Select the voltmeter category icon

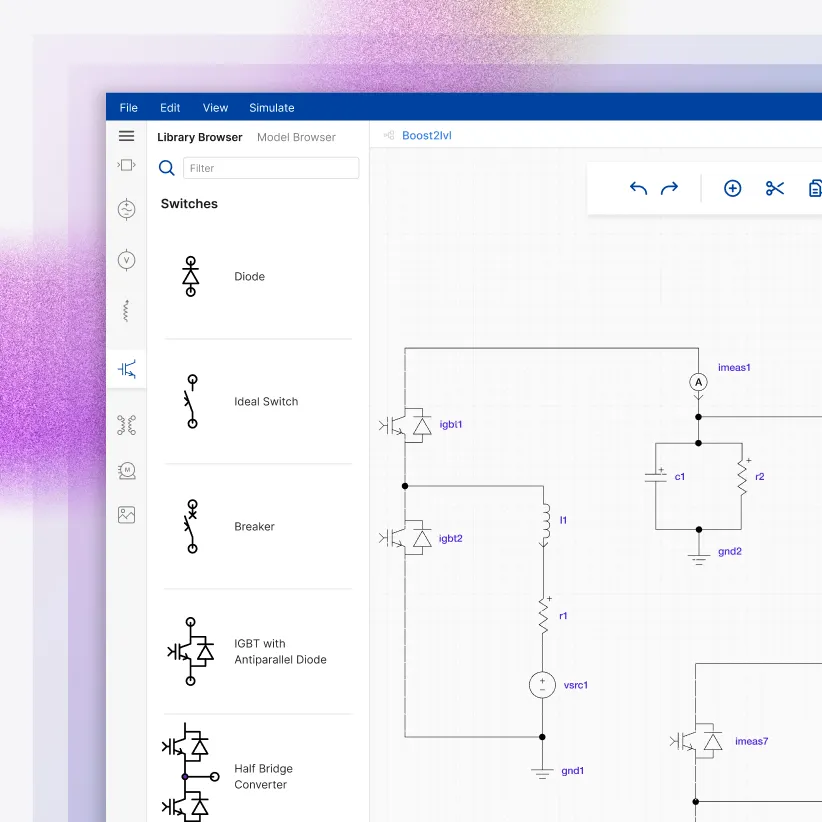pos(126,260)
